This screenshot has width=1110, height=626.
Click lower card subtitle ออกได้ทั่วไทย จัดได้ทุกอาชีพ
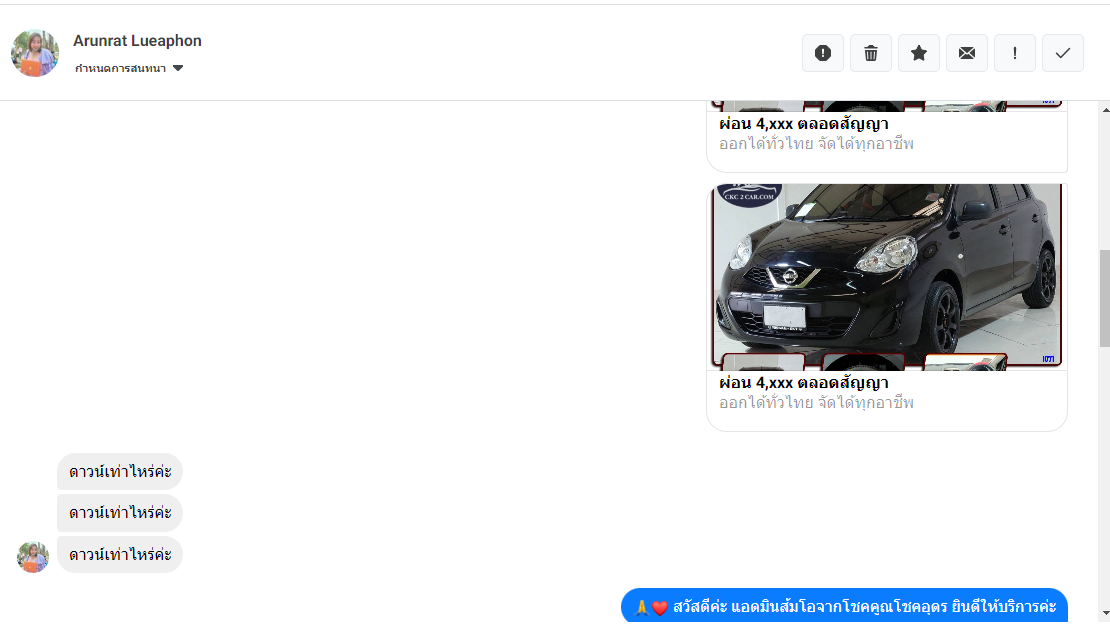[816, 403]
